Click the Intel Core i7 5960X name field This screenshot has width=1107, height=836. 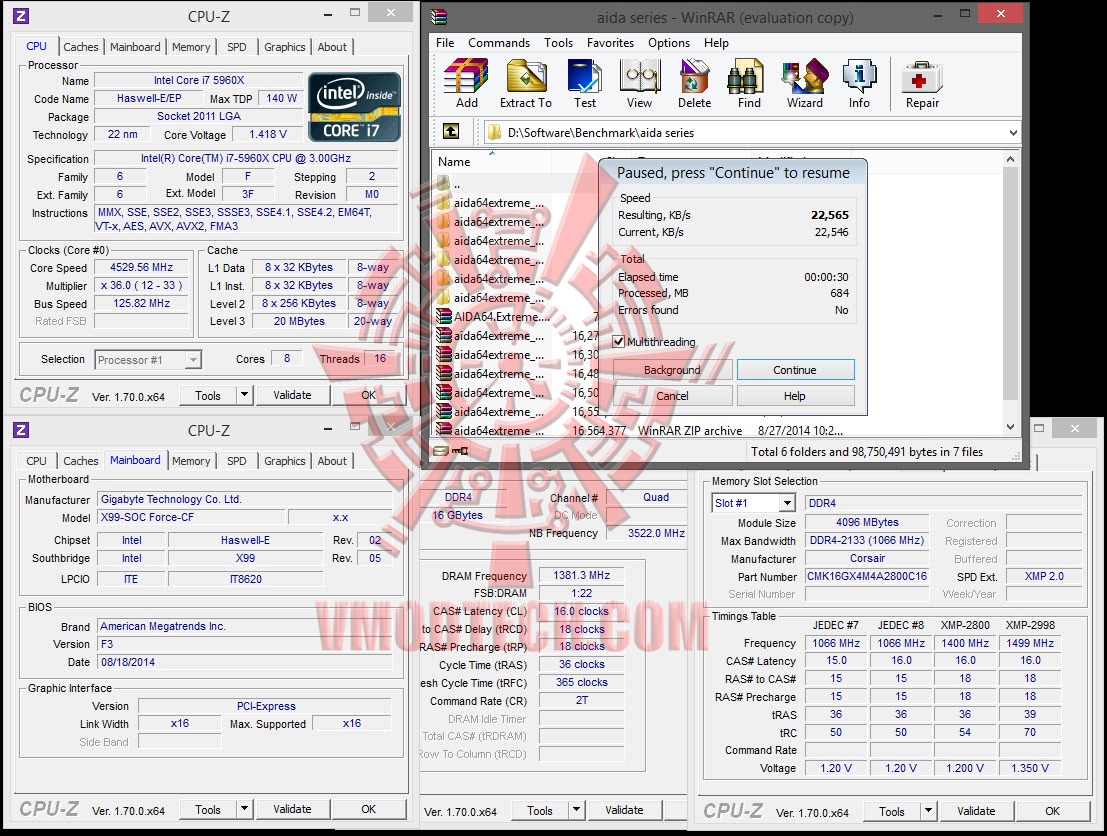pyautogui.click(x=199, y=80)
